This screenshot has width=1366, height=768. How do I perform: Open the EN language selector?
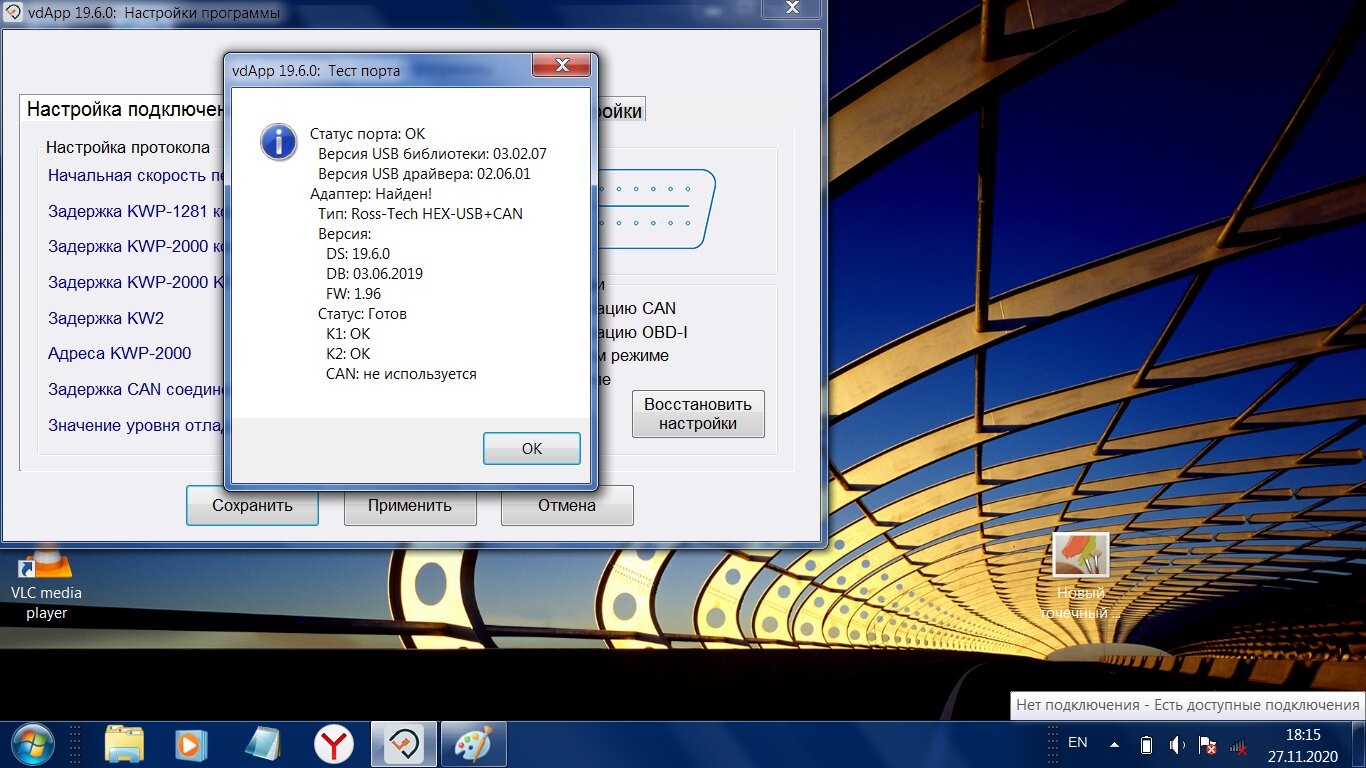pyautogui.click(x=1077, y=743)
